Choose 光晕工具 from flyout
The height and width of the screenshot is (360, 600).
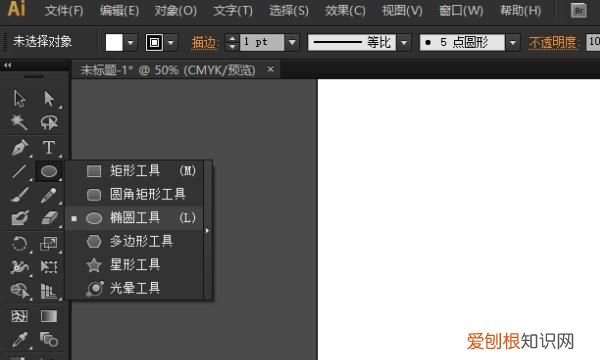(x=135, y=288)
